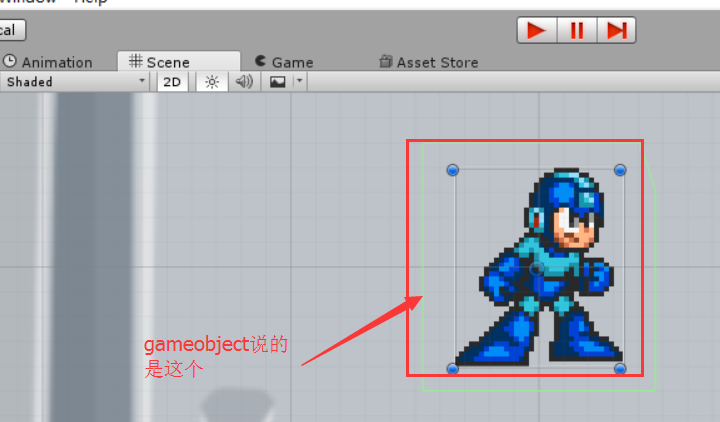This screenshot has height=422, width=720.
Task: Click the bottom-right blue resize handle
Action: click(620, 369)
